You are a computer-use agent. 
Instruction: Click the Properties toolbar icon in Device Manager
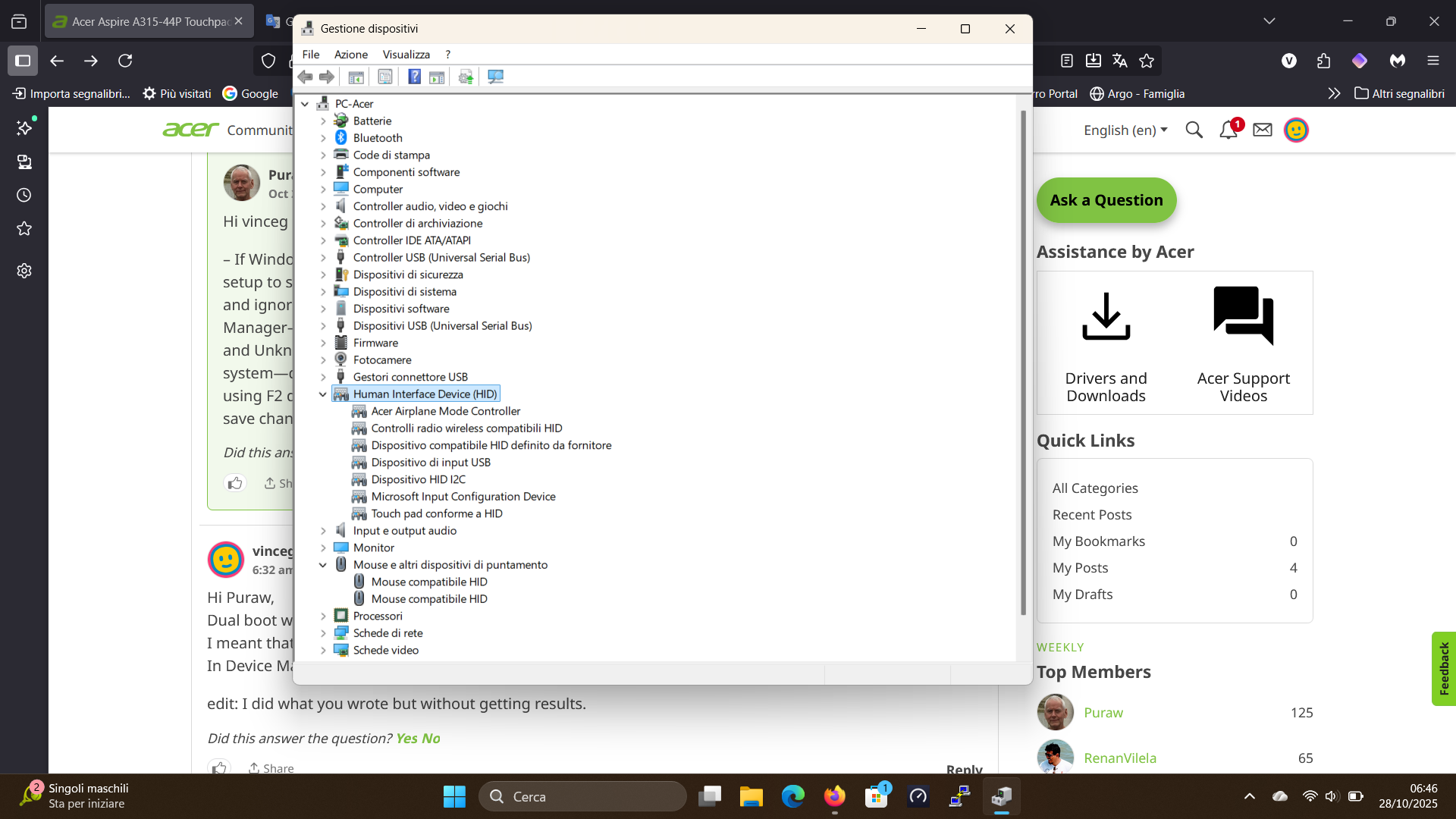pyautogui.click(x=385, y=77)
